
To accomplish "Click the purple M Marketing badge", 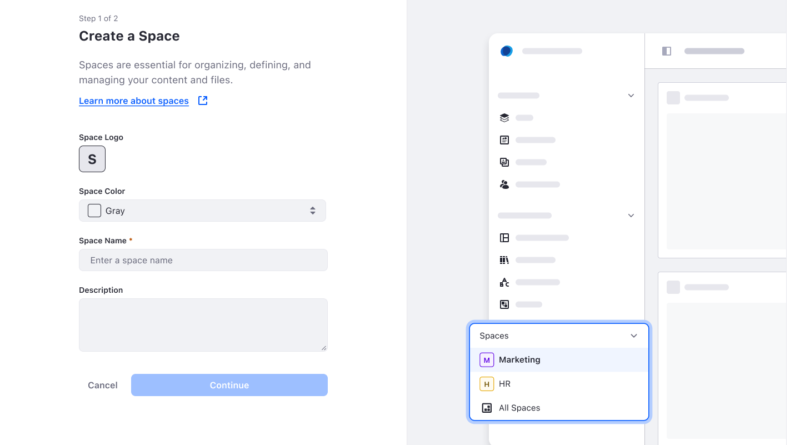I will click(486, 360).
